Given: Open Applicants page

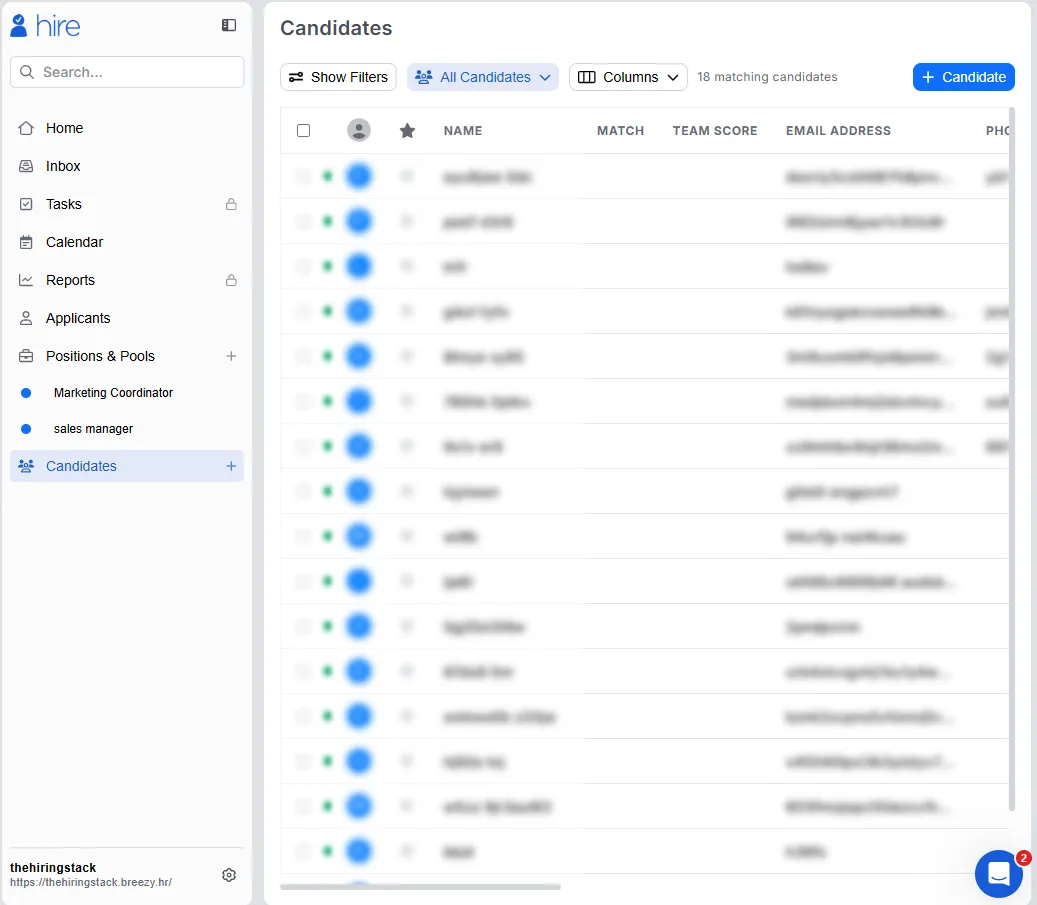Looking at the screenshot, I should click(x=78, y=318).
